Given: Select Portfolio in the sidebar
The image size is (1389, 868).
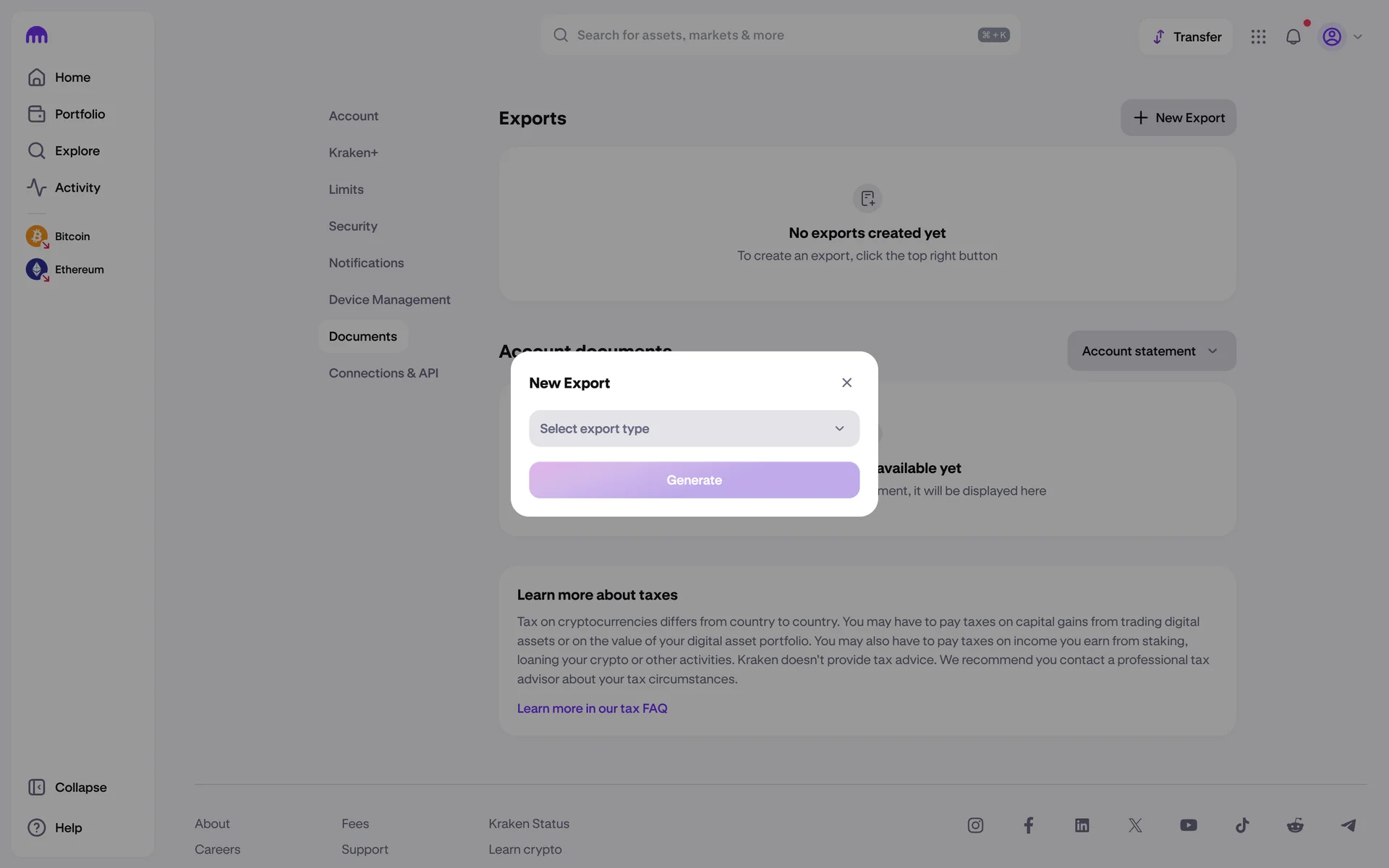Looking at the screenshot, I should click(80, 114).
